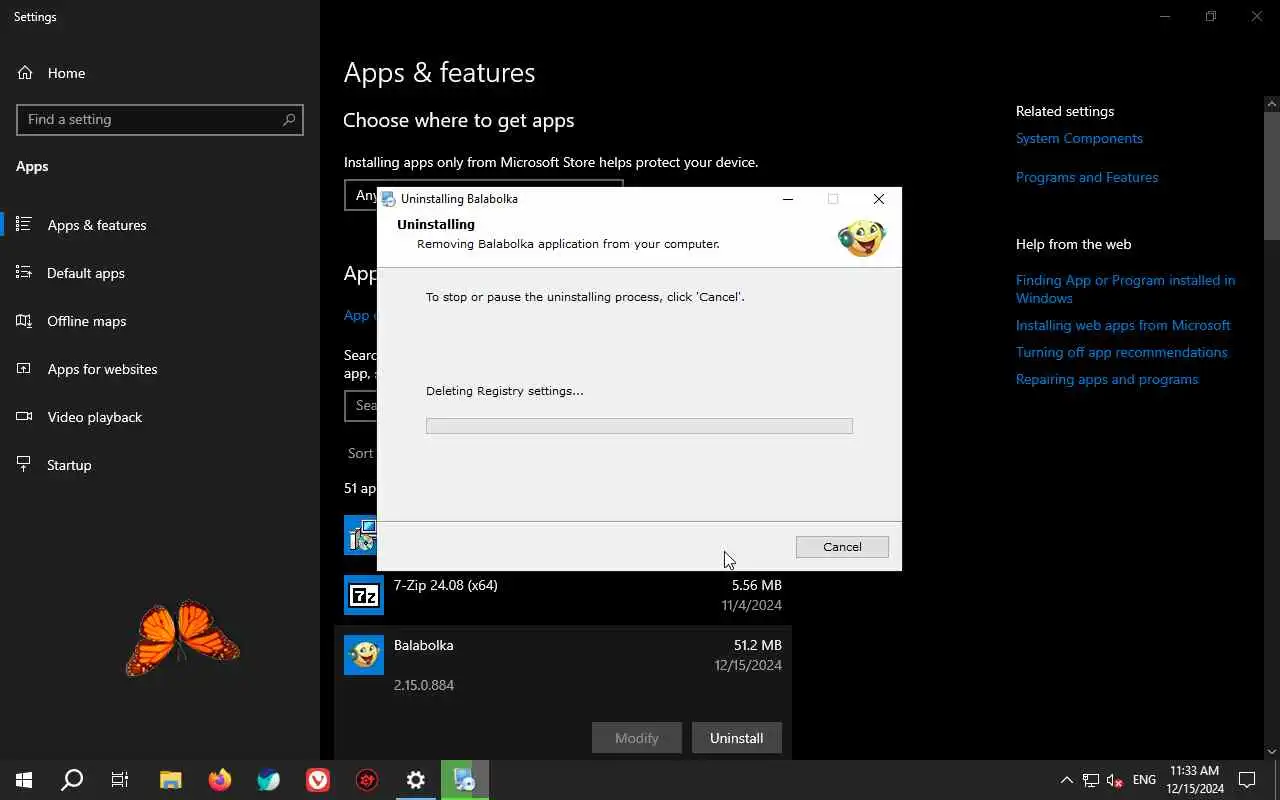Open Programs and Features link
The height and width of the screenshot is (800, 1280).
point(1087,177)
